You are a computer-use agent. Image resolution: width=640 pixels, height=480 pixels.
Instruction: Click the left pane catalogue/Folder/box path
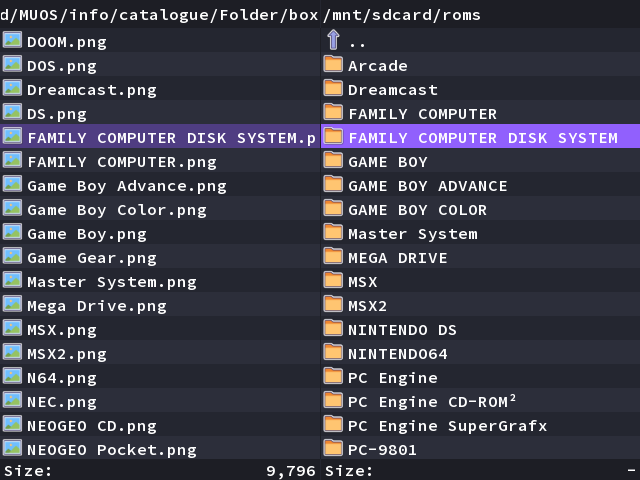(159, 15)
